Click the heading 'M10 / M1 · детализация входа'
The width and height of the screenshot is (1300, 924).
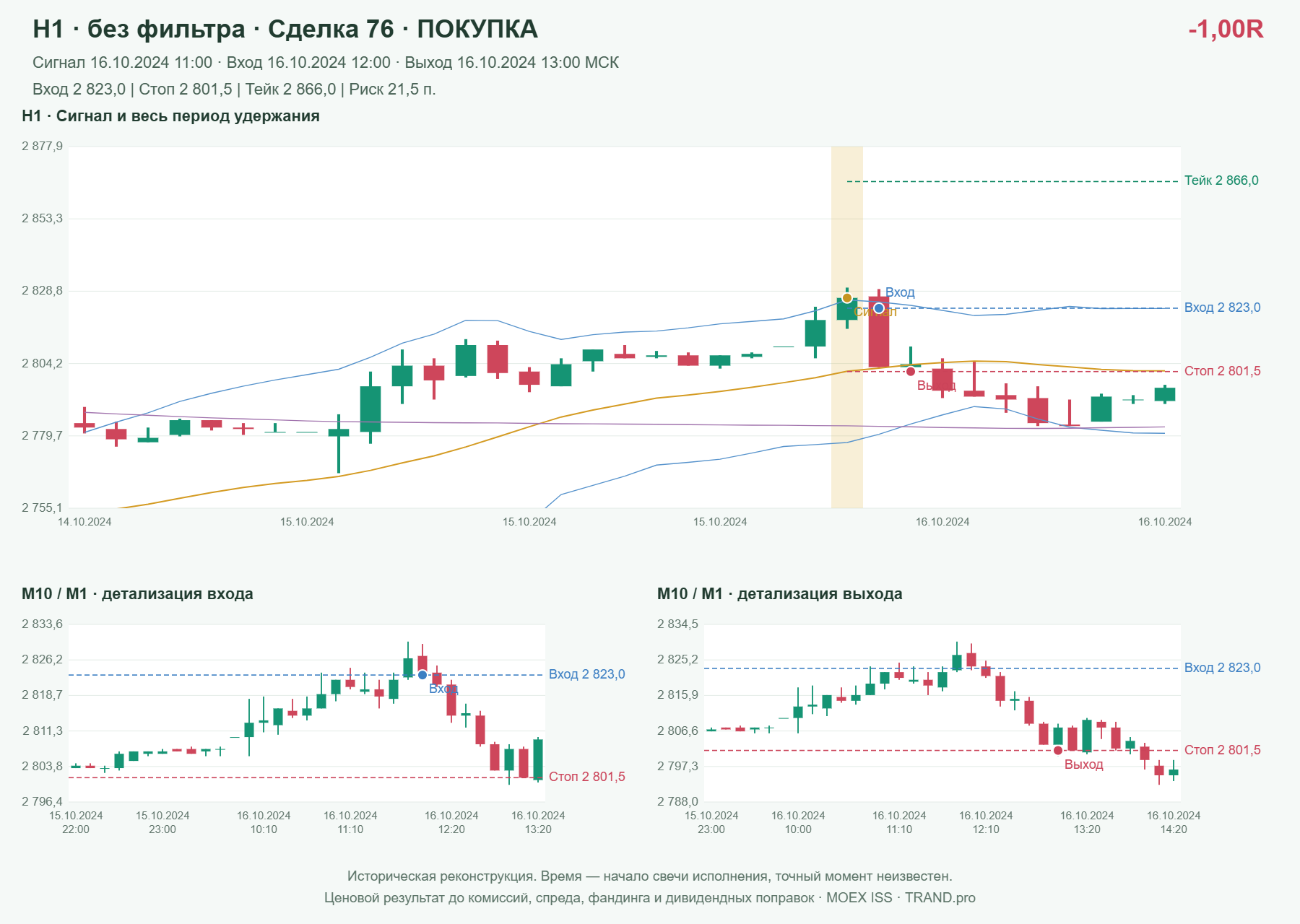coord(137,594)
